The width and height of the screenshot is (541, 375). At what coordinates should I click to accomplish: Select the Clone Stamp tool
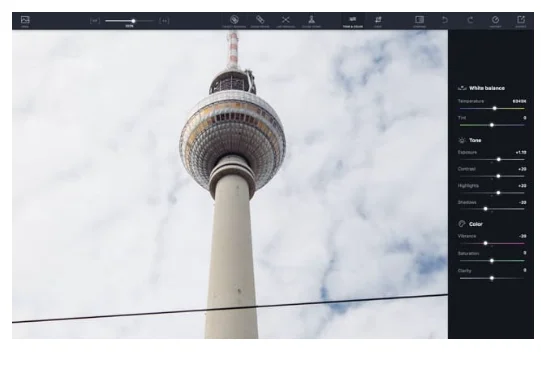click(x=311, y=21)
